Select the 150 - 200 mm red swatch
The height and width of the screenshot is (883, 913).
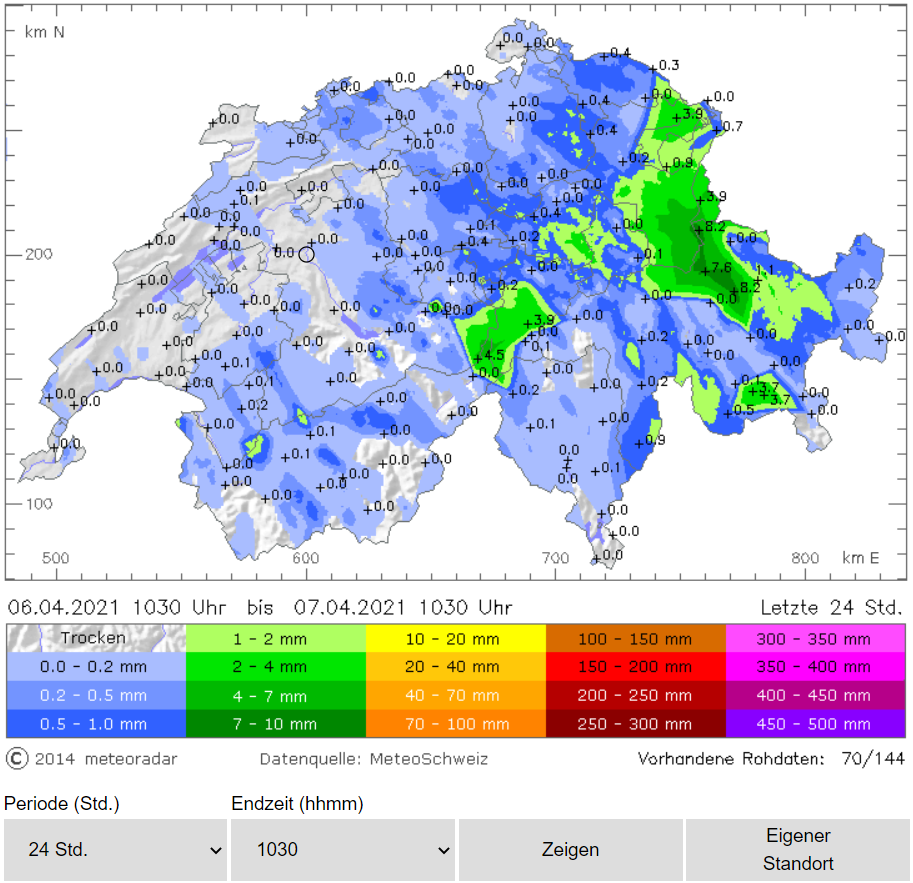coord(635,667)
